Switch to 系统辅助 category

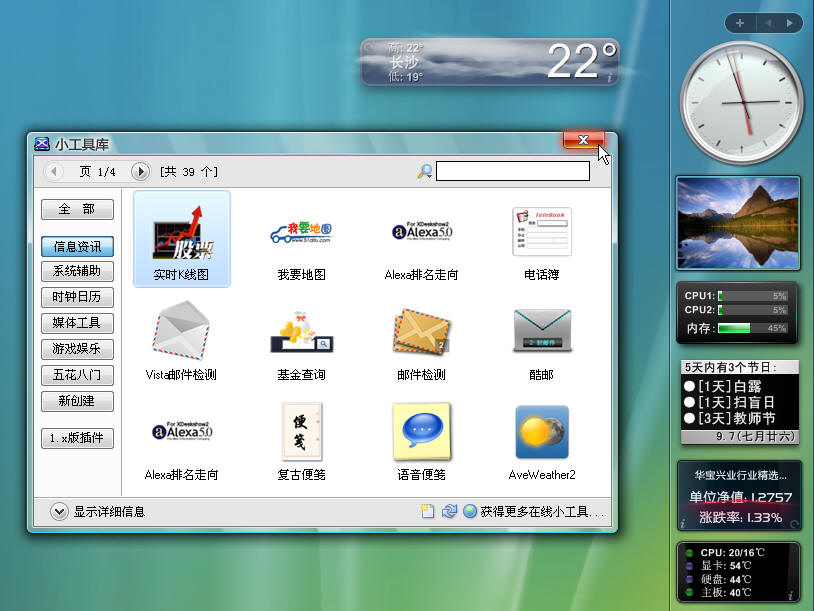point(77,271)
